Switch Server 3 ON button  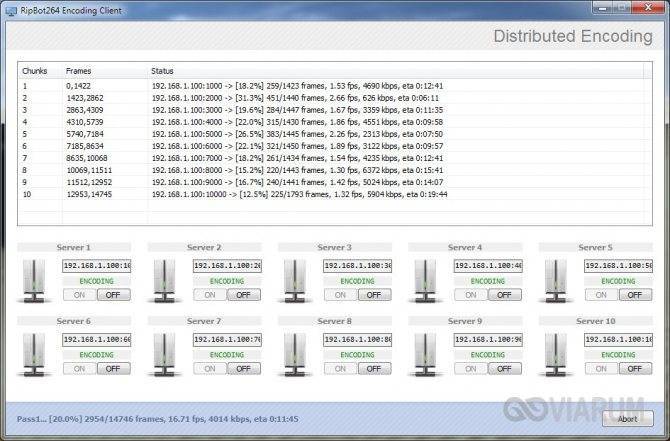tap(340, 295)
